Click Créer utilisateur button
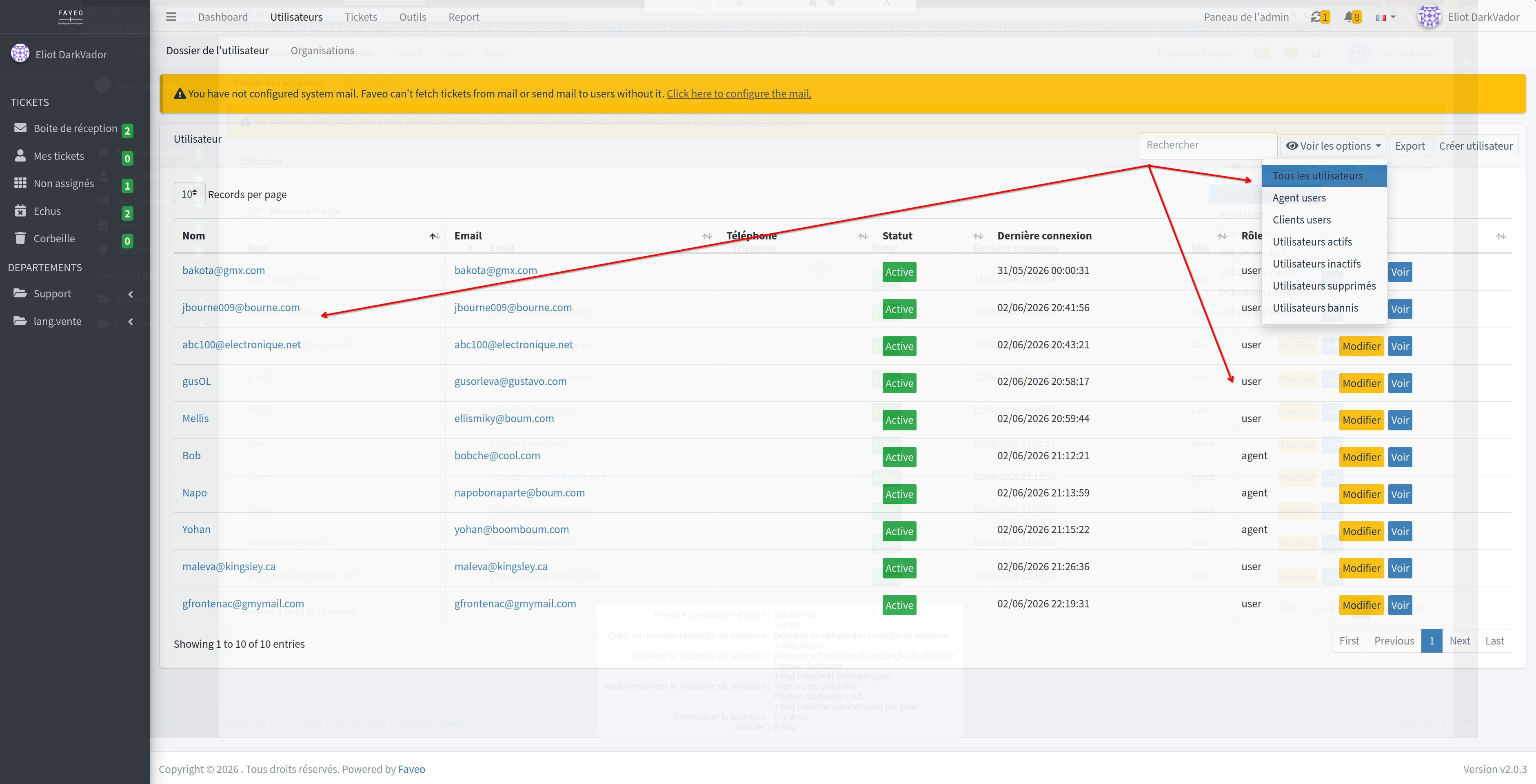Image resolution: width=1536 pixels, height=784 pixels. pyautogui.click(x=1476, y=146)
